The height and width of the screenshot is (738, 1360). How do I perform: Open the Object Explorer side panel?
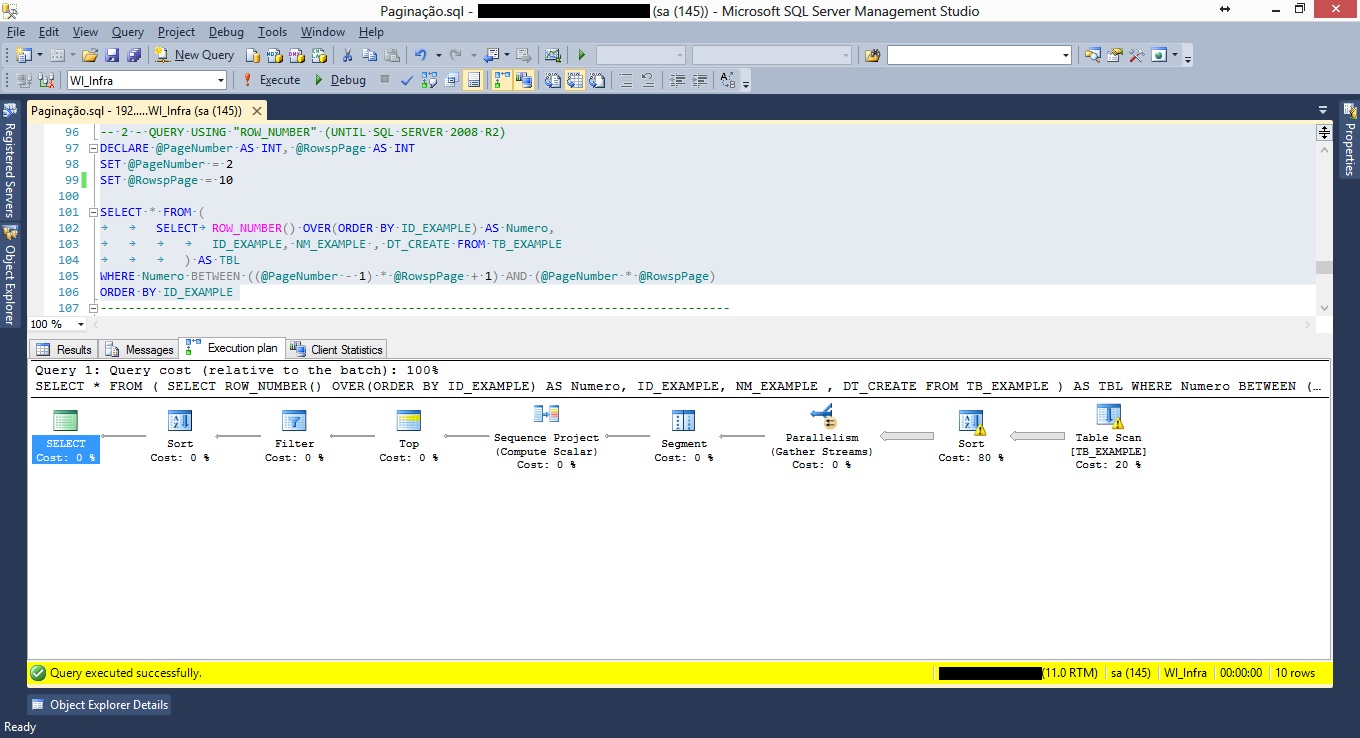(x=10, y=275)
